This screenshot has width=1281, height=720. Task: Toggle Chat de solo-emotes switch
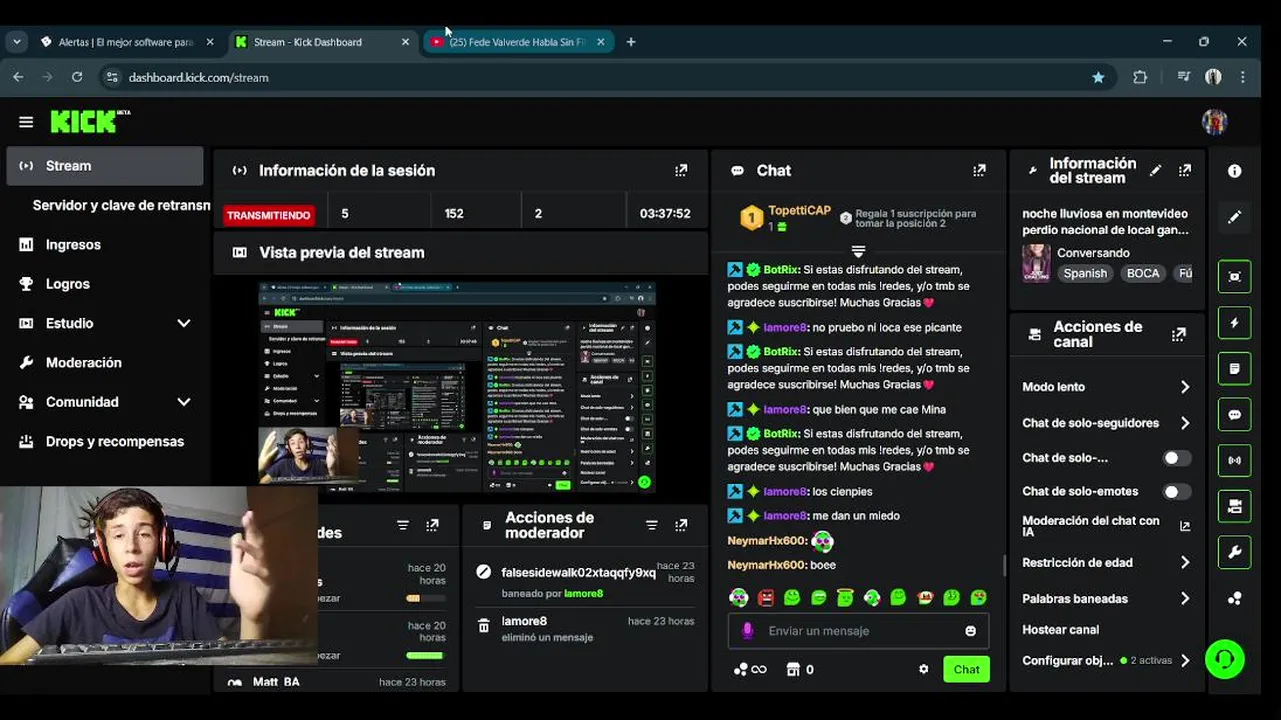point(1177,492)
